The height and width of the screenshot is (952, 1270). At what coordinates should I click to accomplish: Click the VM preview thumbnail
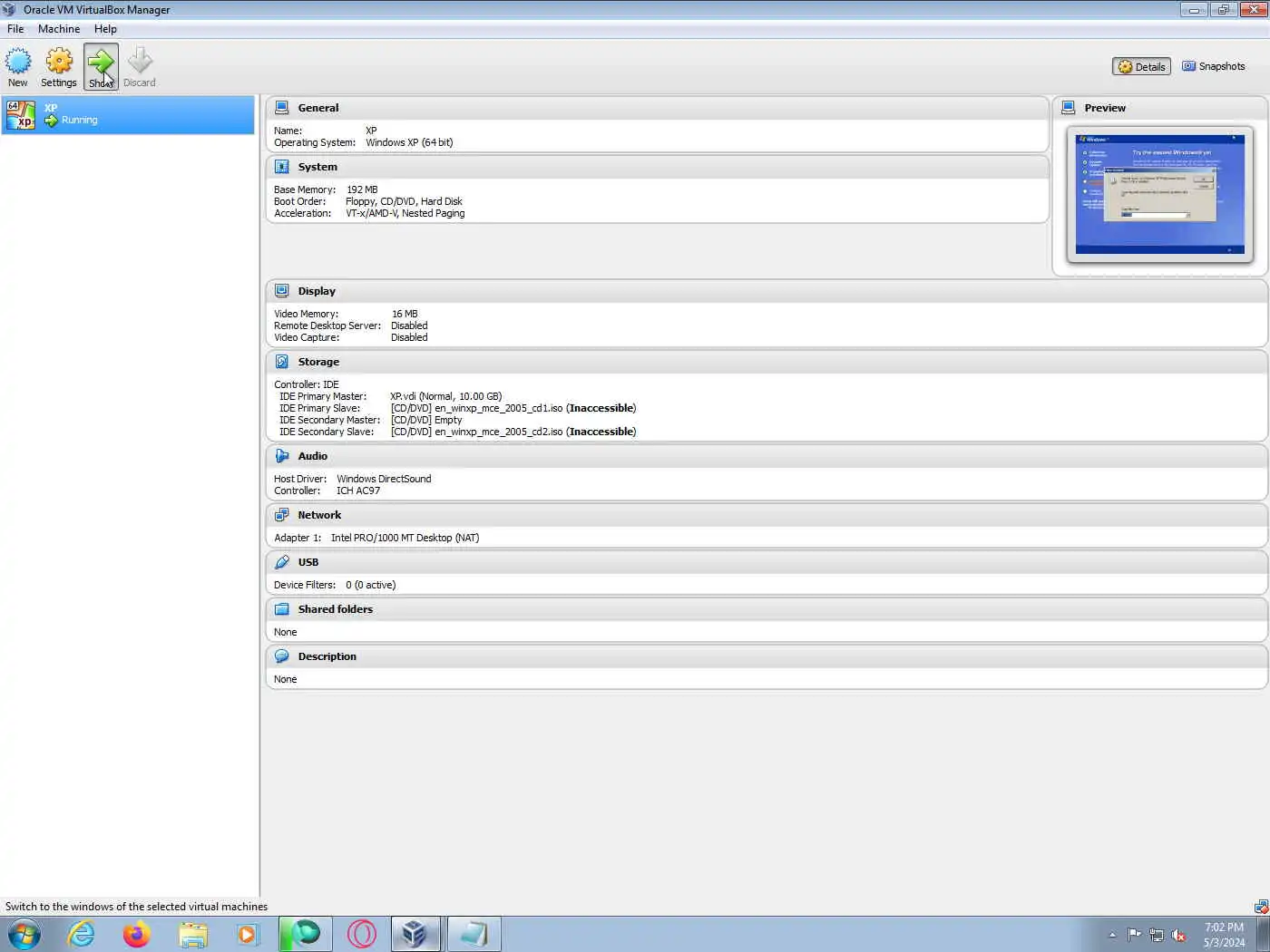1159,194
